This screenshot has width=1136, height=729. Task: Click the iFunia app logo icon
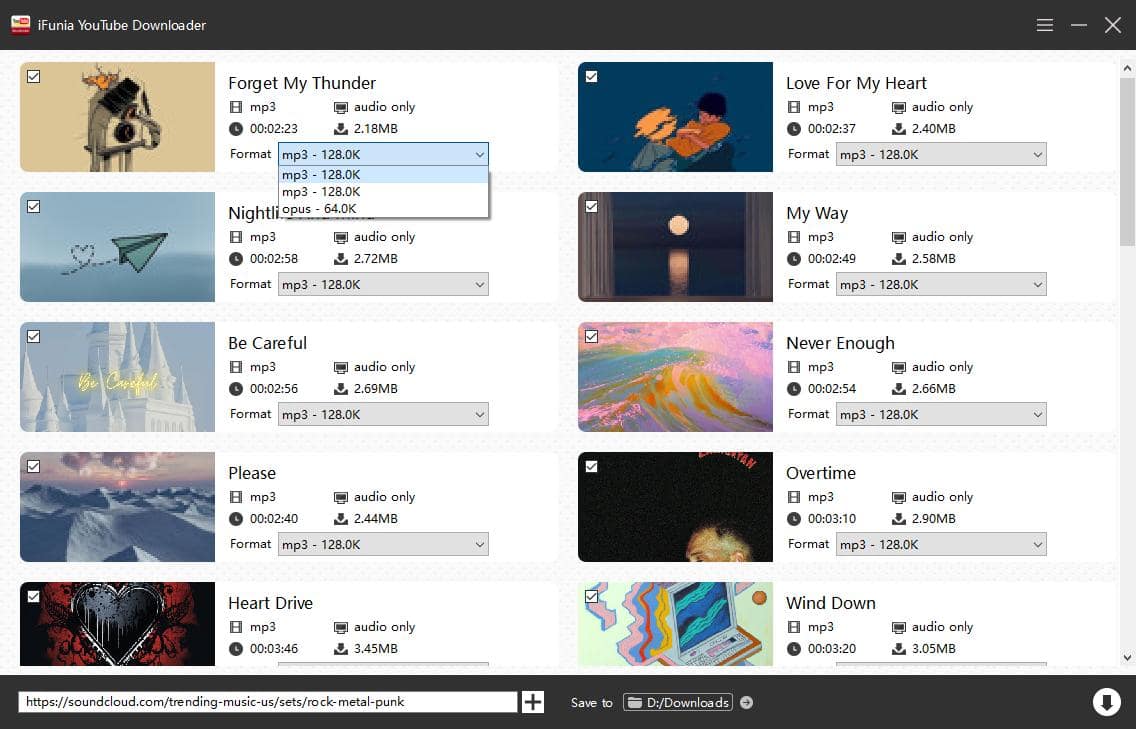(20, 25)
